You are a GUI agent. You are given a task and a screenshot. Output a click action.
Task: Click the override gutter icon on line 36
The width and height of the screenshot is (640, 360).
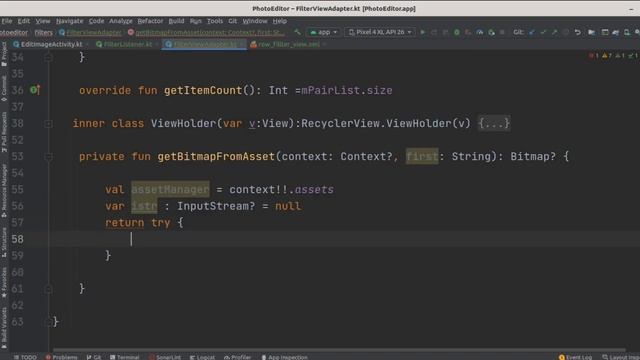35,90
